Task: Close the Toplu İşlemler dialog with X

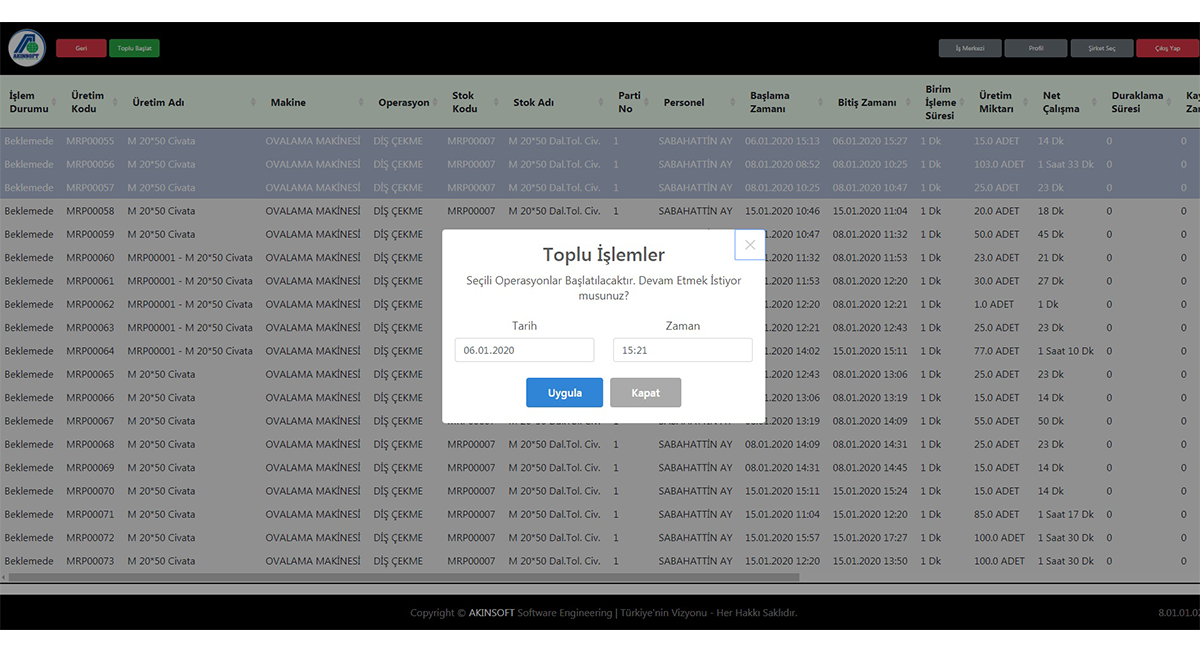Action: [x=750, y=245]
